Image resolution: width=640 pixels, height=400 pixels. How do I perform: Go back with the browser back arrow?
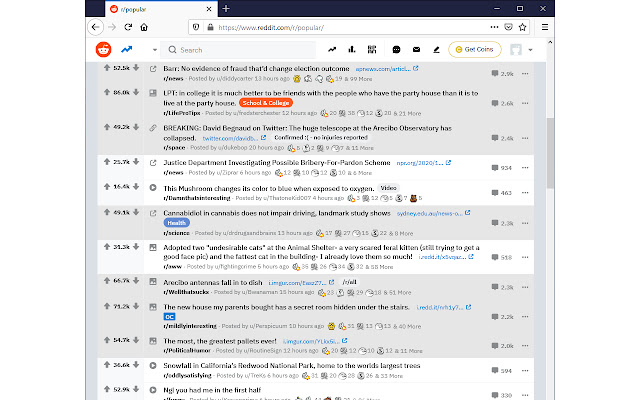click(x=96, y=27)
